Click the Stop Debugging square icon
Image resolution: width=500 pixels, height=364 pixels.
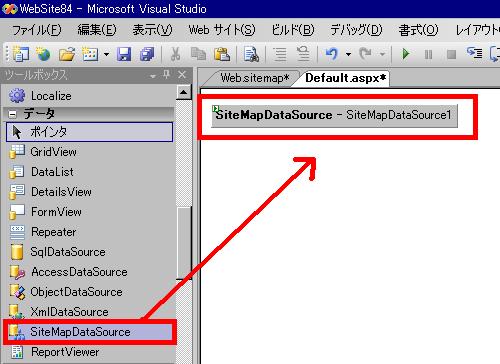[451, 54]
